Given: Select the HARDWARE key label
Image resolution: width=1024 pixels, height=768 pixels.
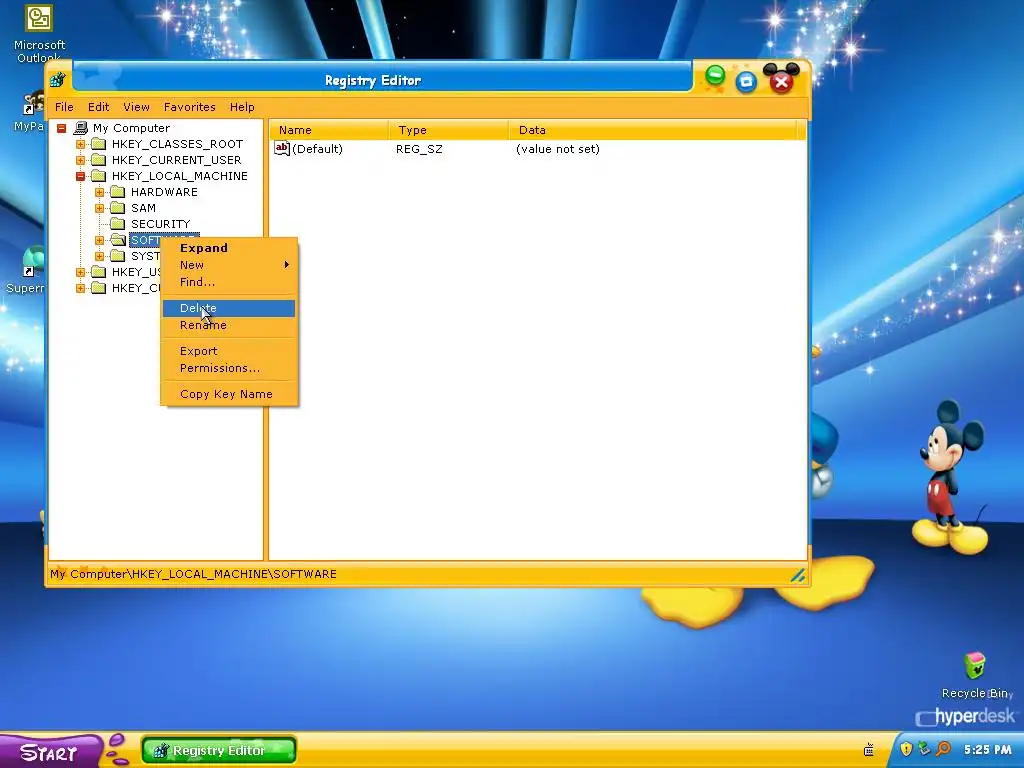Looking at the screenshot, I should click(164, 192).
